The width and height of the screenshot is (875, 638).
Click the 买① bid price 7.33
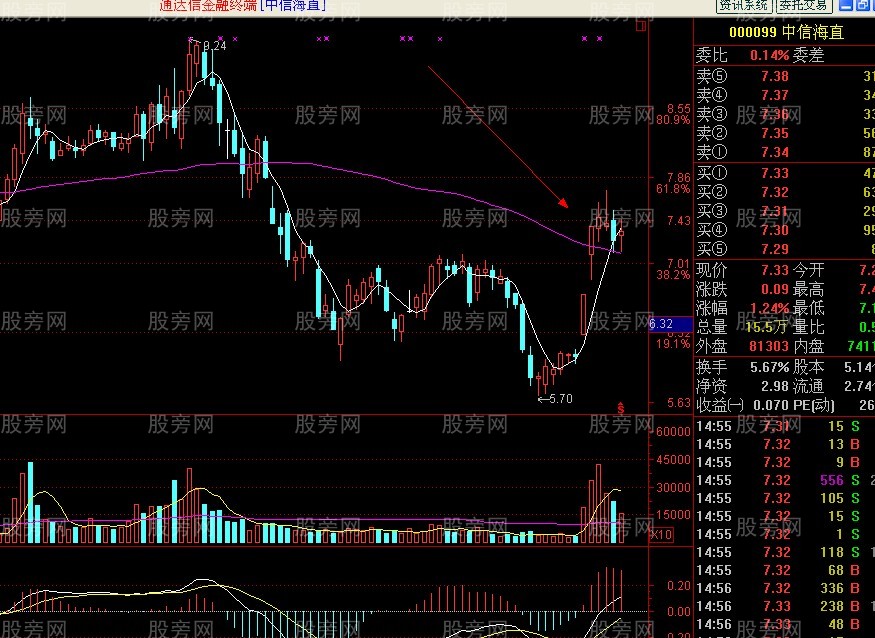click(x=775, y=173)
